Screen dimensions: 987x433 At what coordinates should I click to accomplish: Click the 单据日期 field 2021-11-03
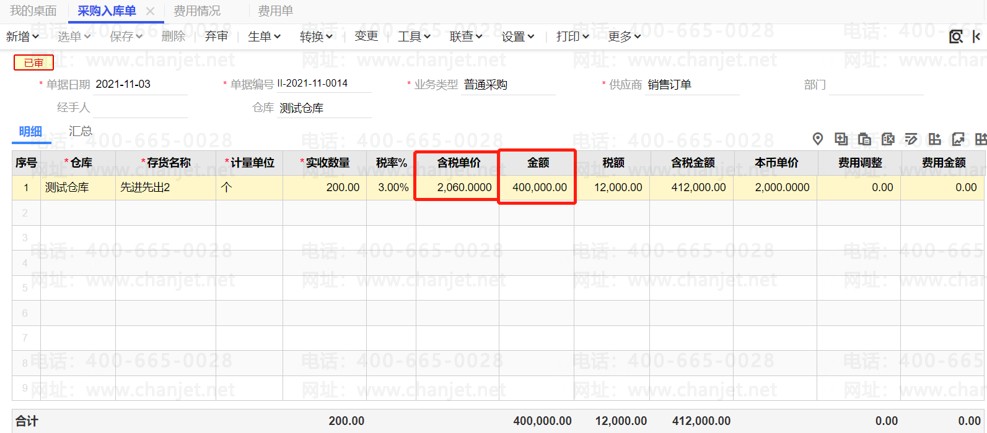(x=140, y=84)
